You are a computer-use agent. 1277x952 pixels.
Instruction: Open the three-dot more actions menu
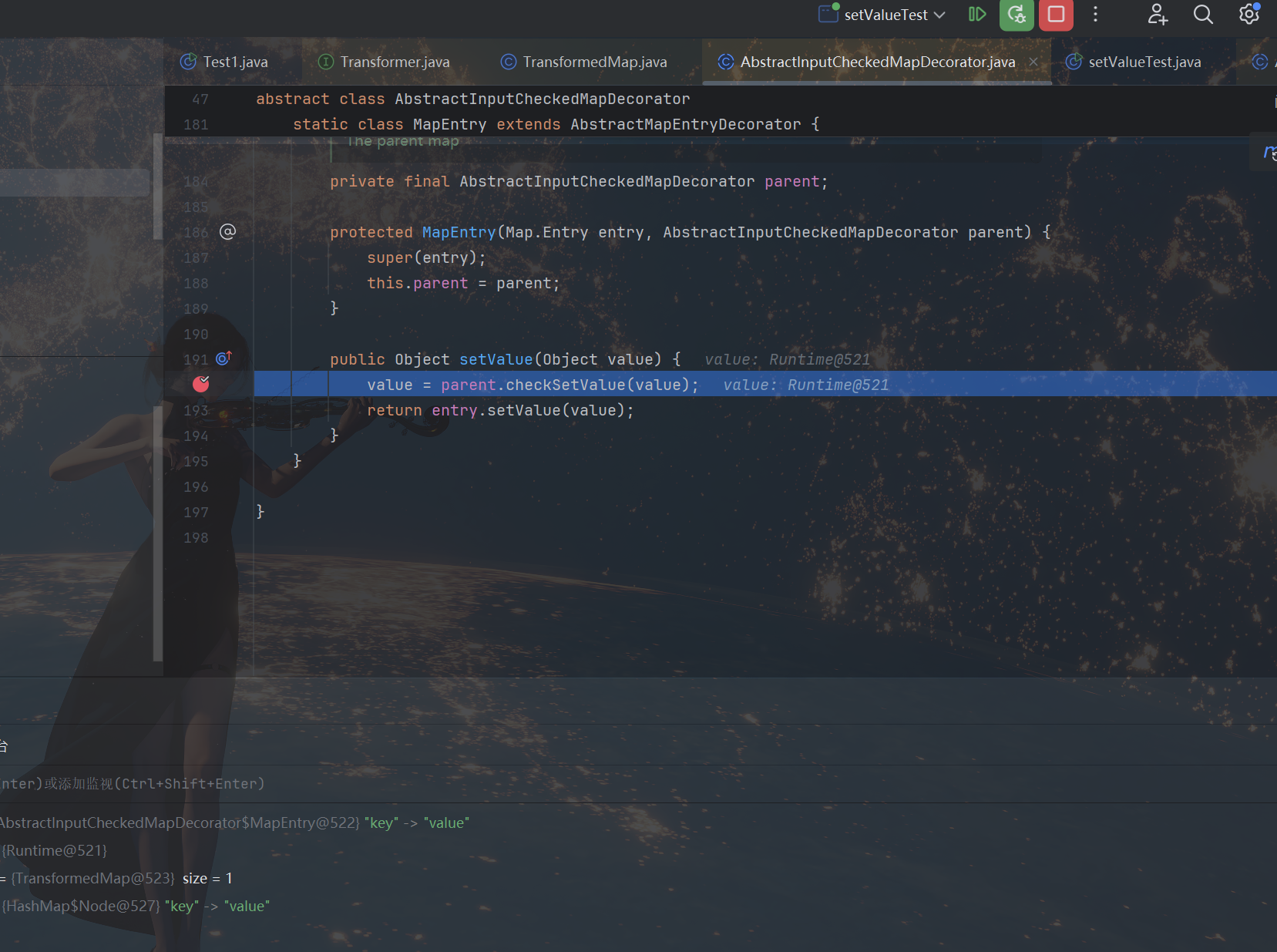click(1095, 15)
